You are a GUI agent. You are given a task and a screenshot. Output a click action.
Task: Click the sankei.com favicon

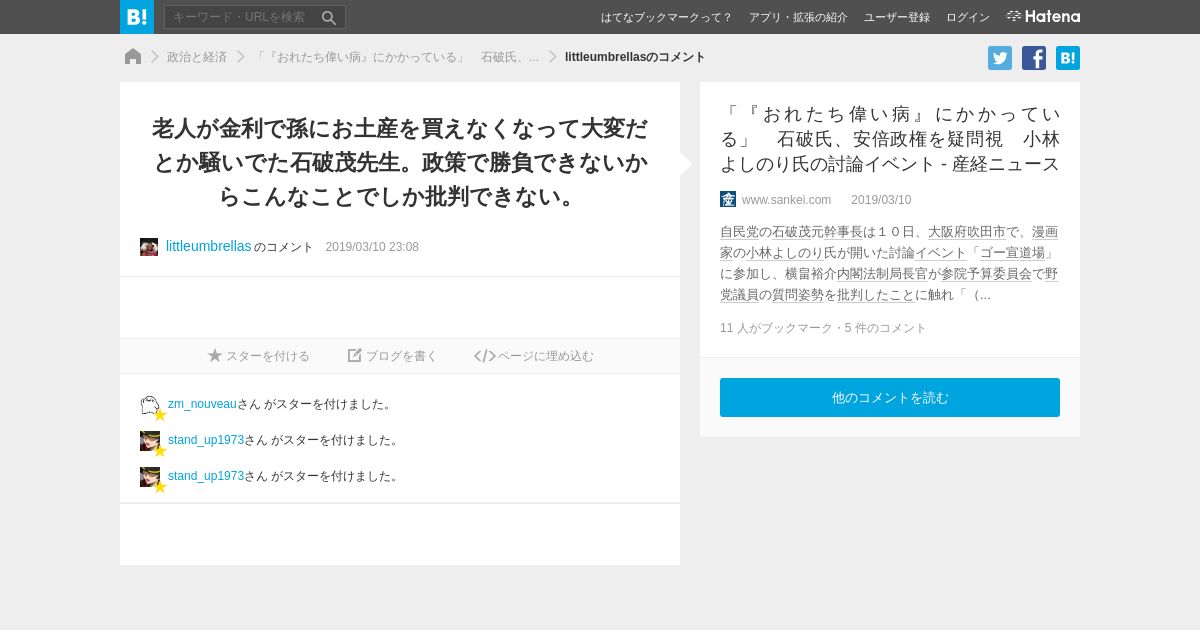728,199
